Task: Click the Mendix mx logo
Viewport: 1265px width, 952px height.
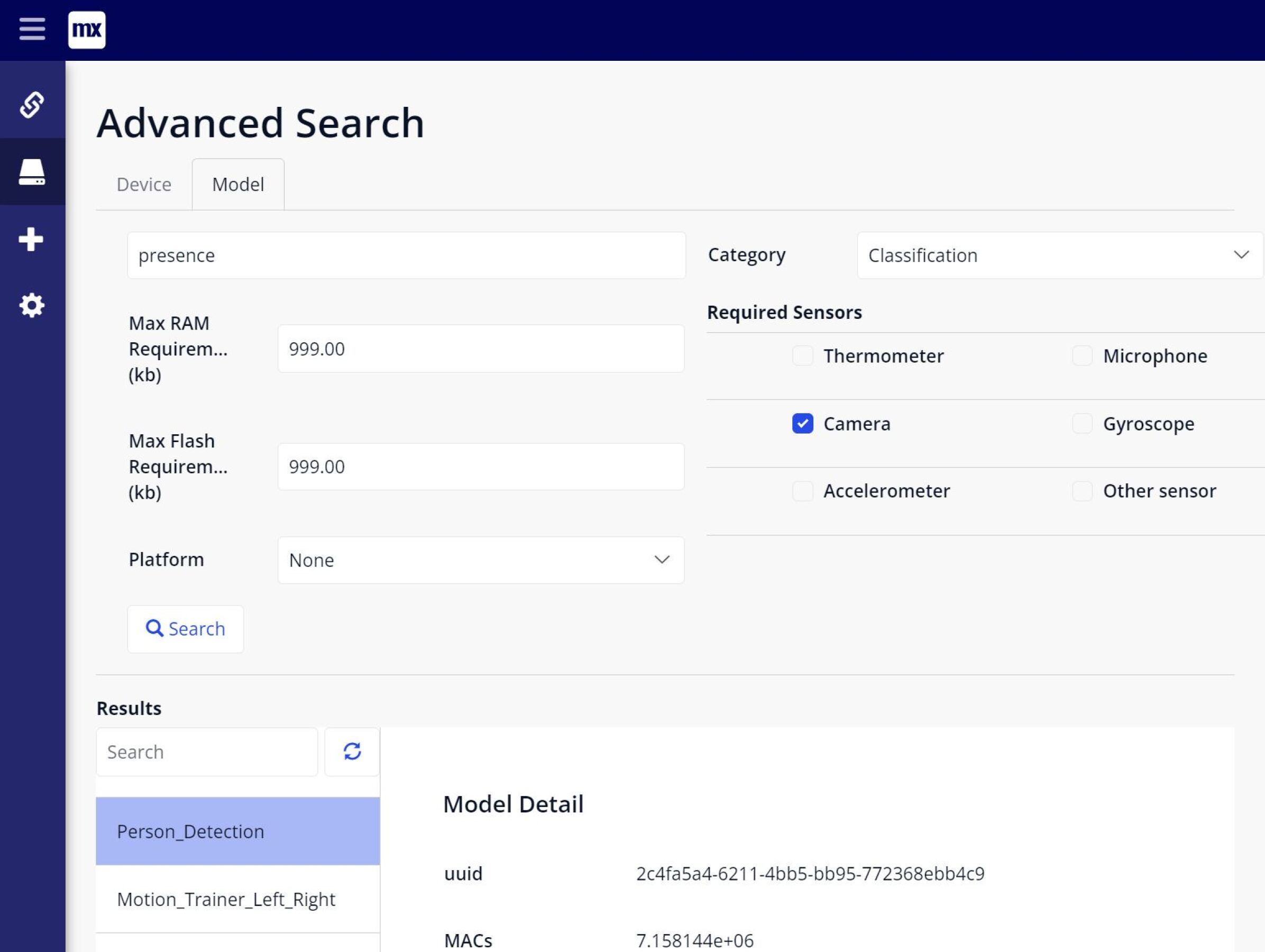Action: point(86,30)
